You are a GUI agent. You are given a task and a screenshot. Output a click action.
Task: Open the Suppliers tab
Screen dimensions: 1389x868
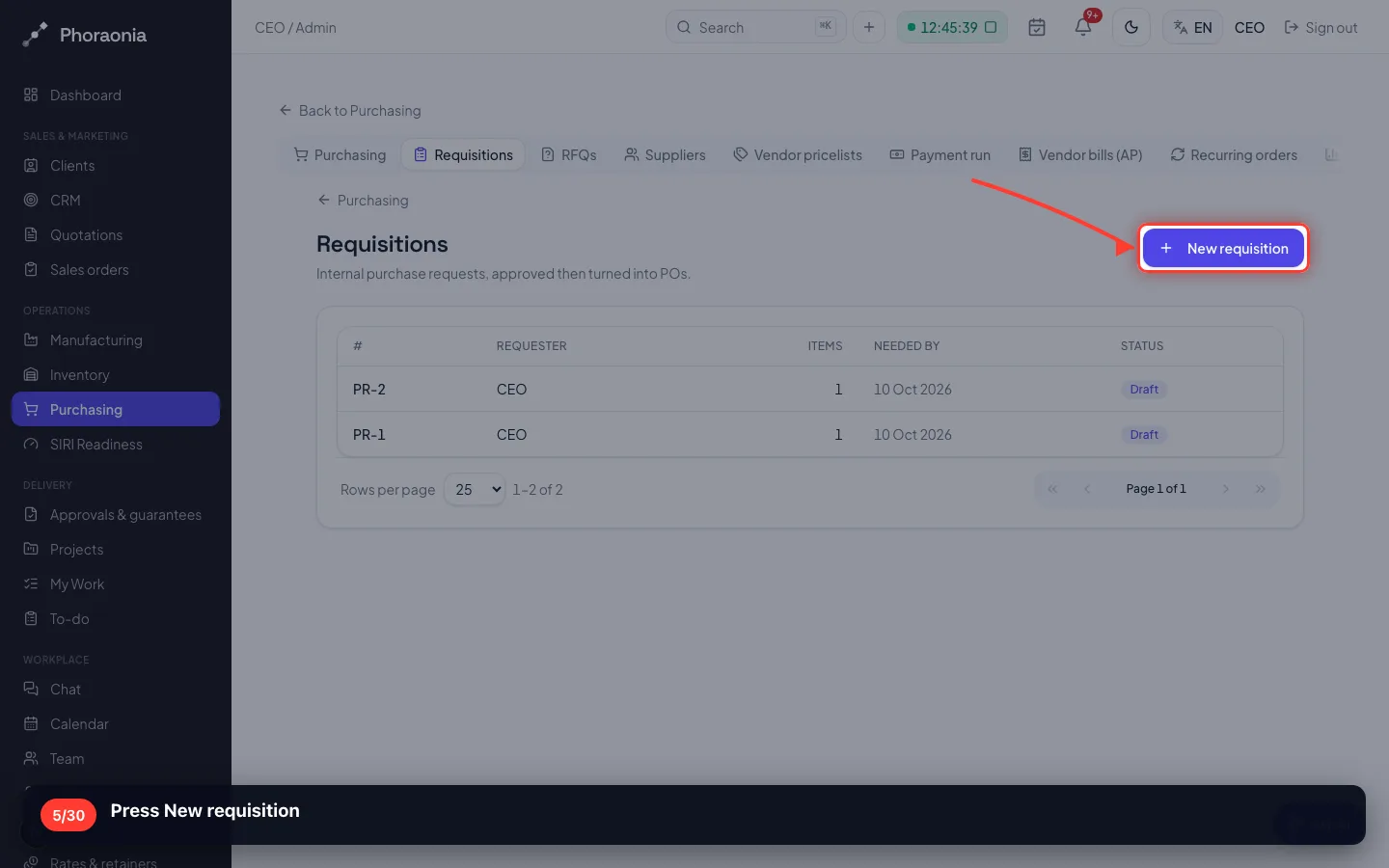pos(665,154)
